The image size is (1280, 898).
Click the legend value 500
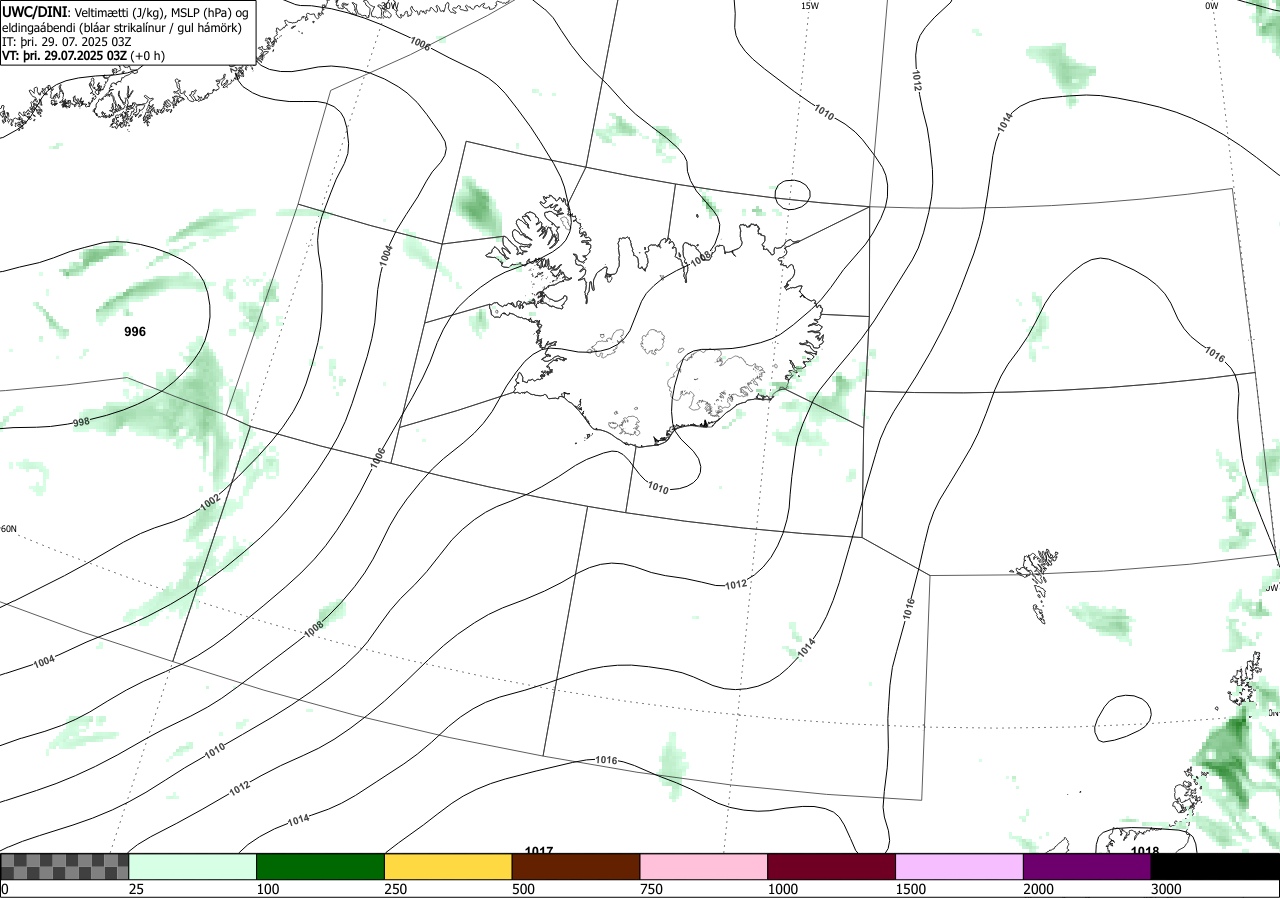[x=524, y=889]
